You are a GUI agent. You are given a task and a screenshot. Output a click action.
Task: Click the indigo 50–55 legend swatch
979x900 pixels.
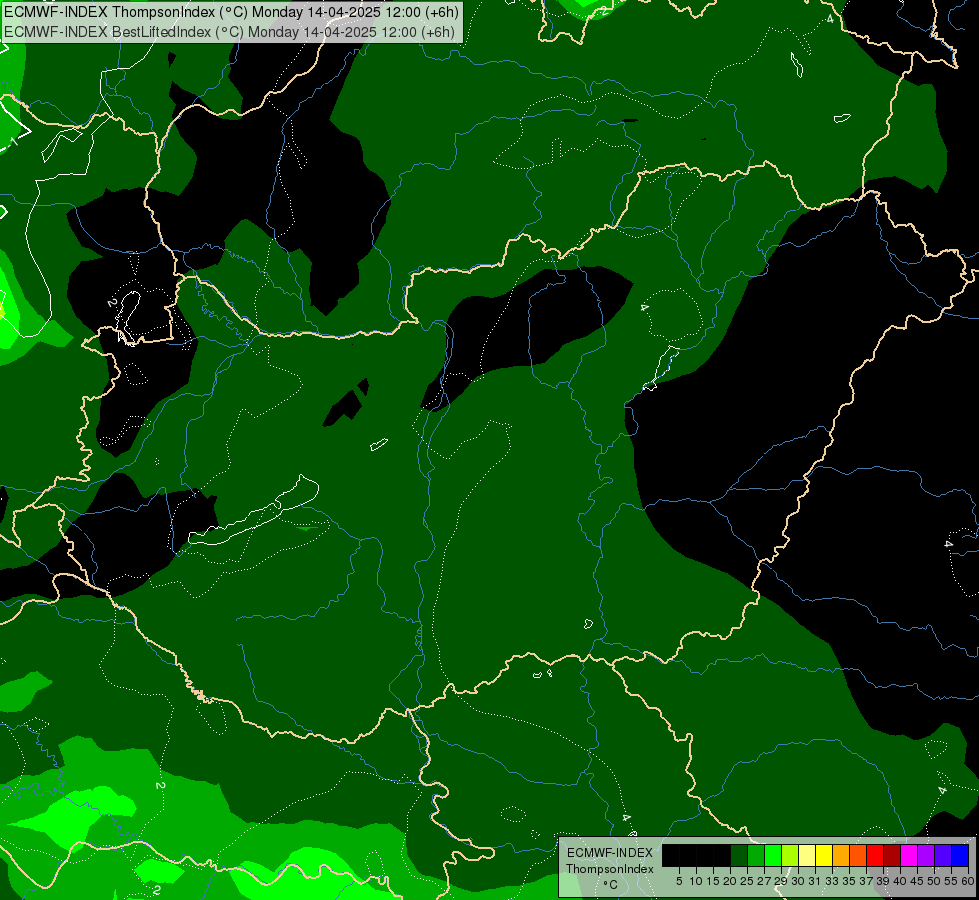pyautogui.click(x=943, y=855)
